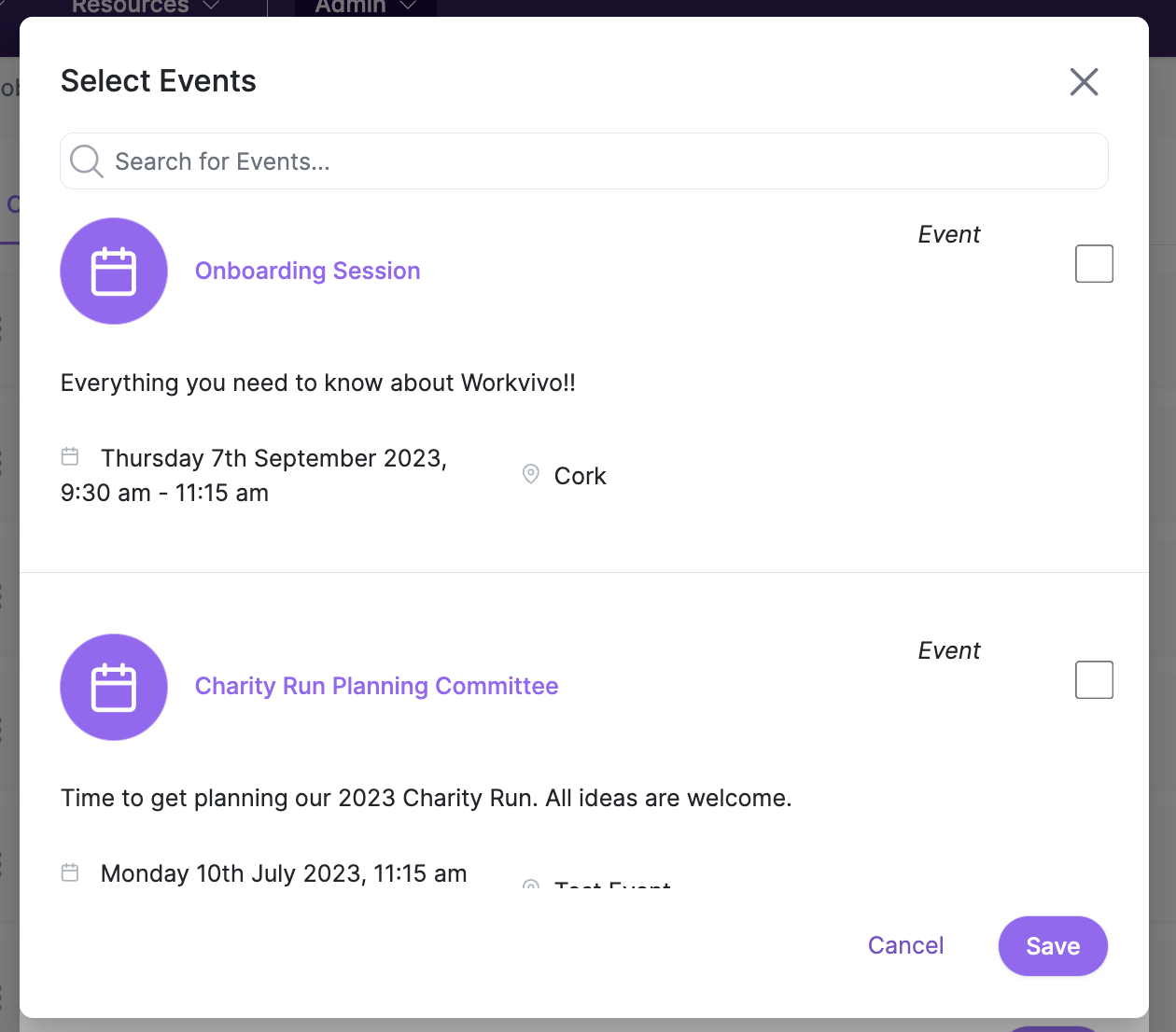Image resolution: width=1176 pixels, height=1032 pixels.
Task: Focus the Search for Events field
Action: pos(584,161)
